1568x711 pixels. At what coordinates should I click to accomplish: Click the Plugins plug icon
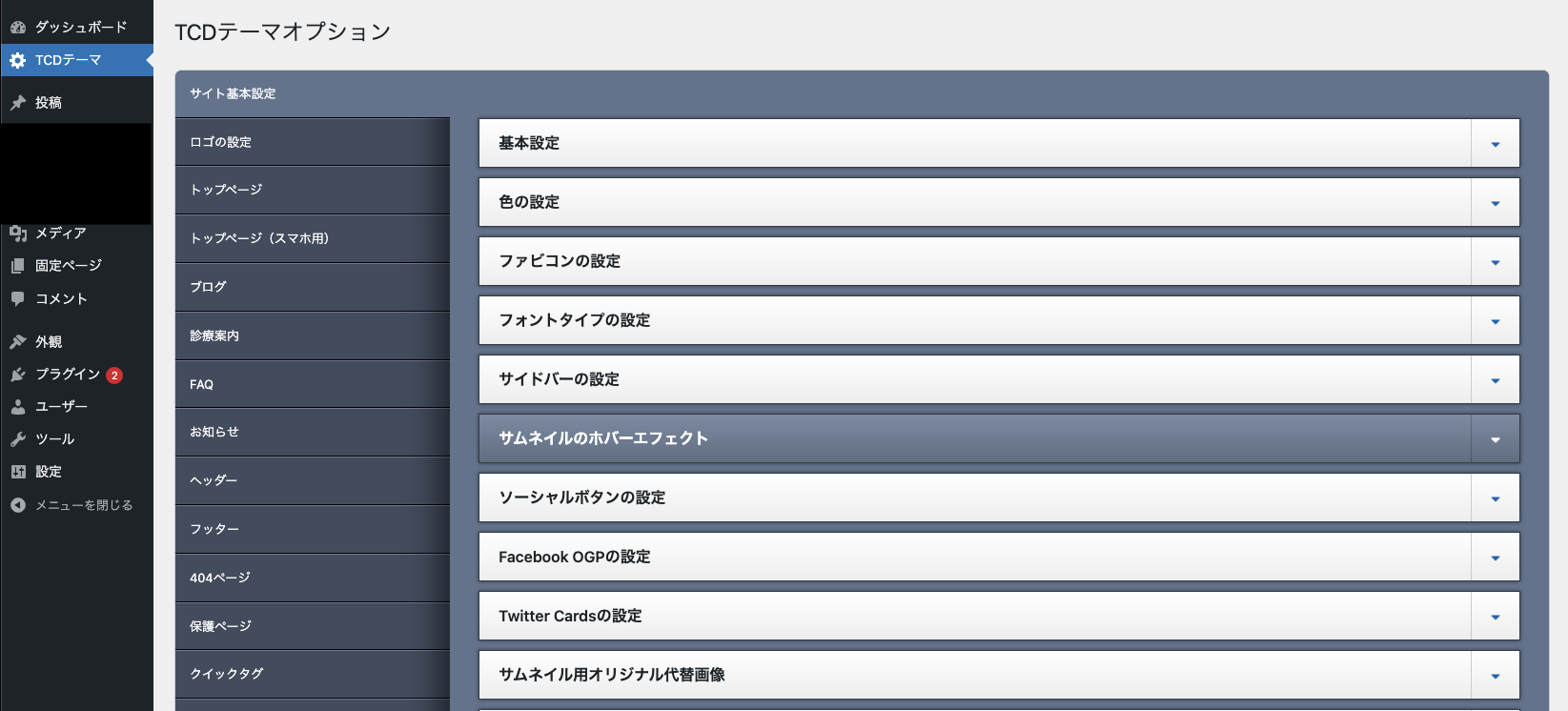click(18, 375)
